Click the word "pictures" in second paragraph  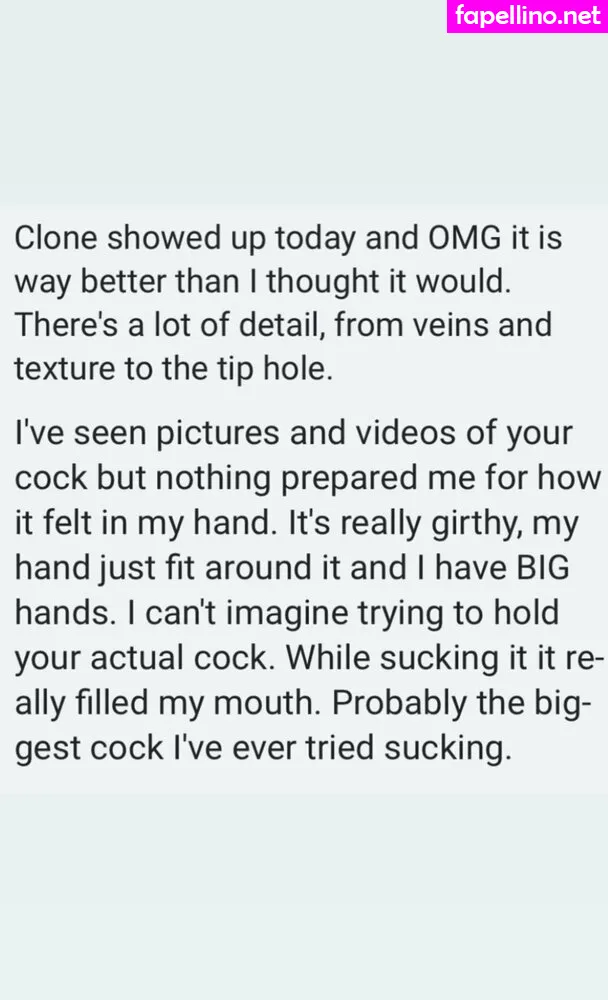tap(218, 434)
